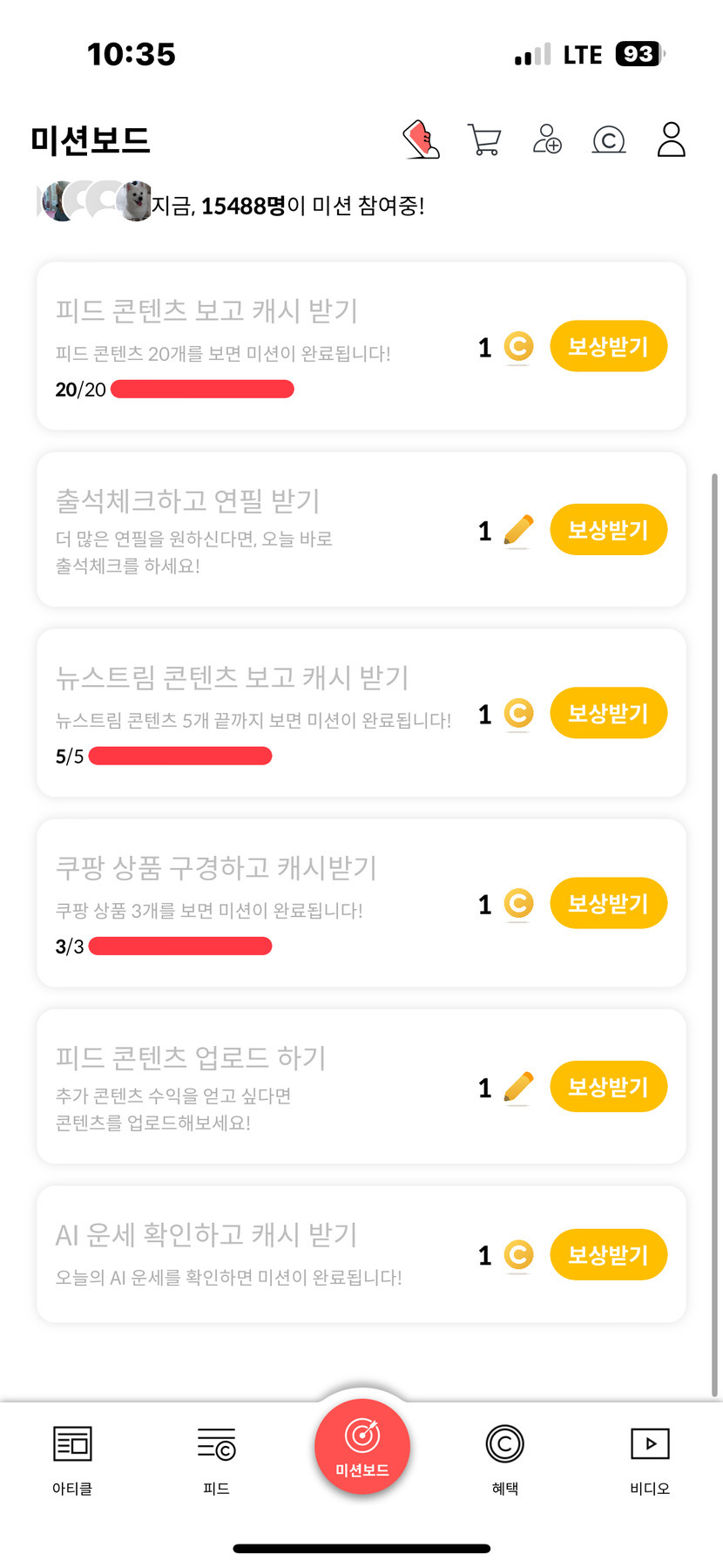Tap the red sneaker icon in header
This screenshot has height=1568, width=723.
point(422,139)
